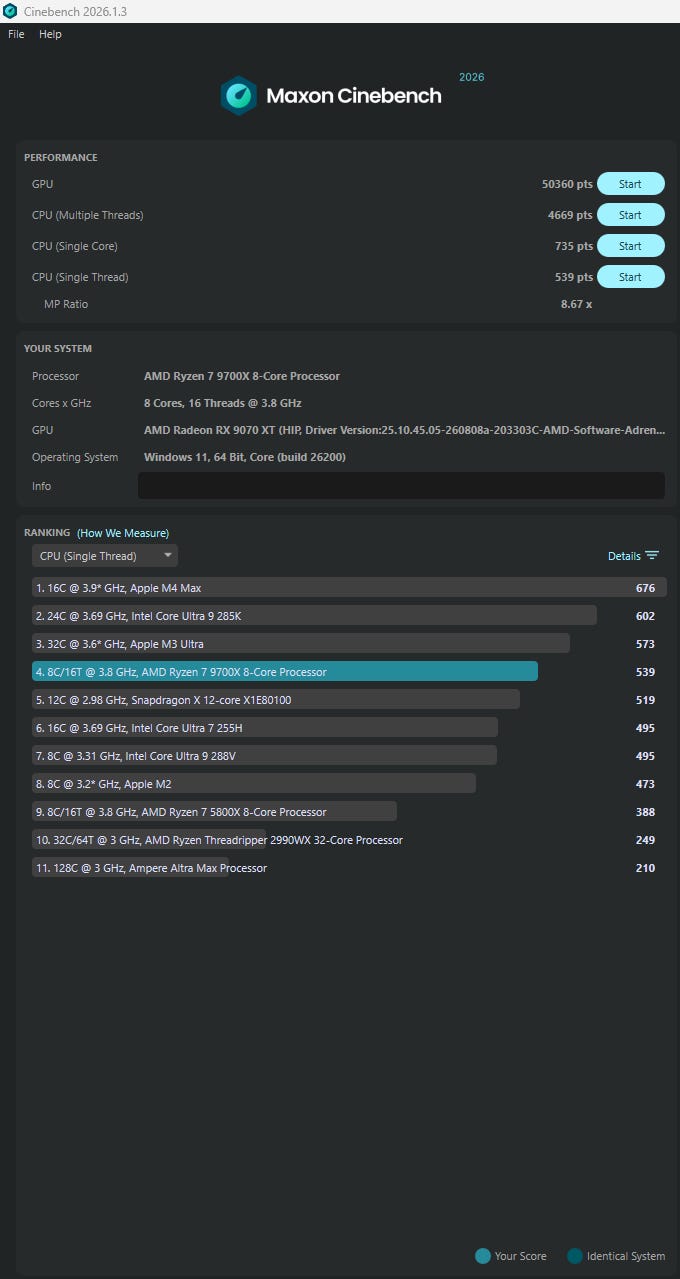Open the File menu

coord(16,34)
